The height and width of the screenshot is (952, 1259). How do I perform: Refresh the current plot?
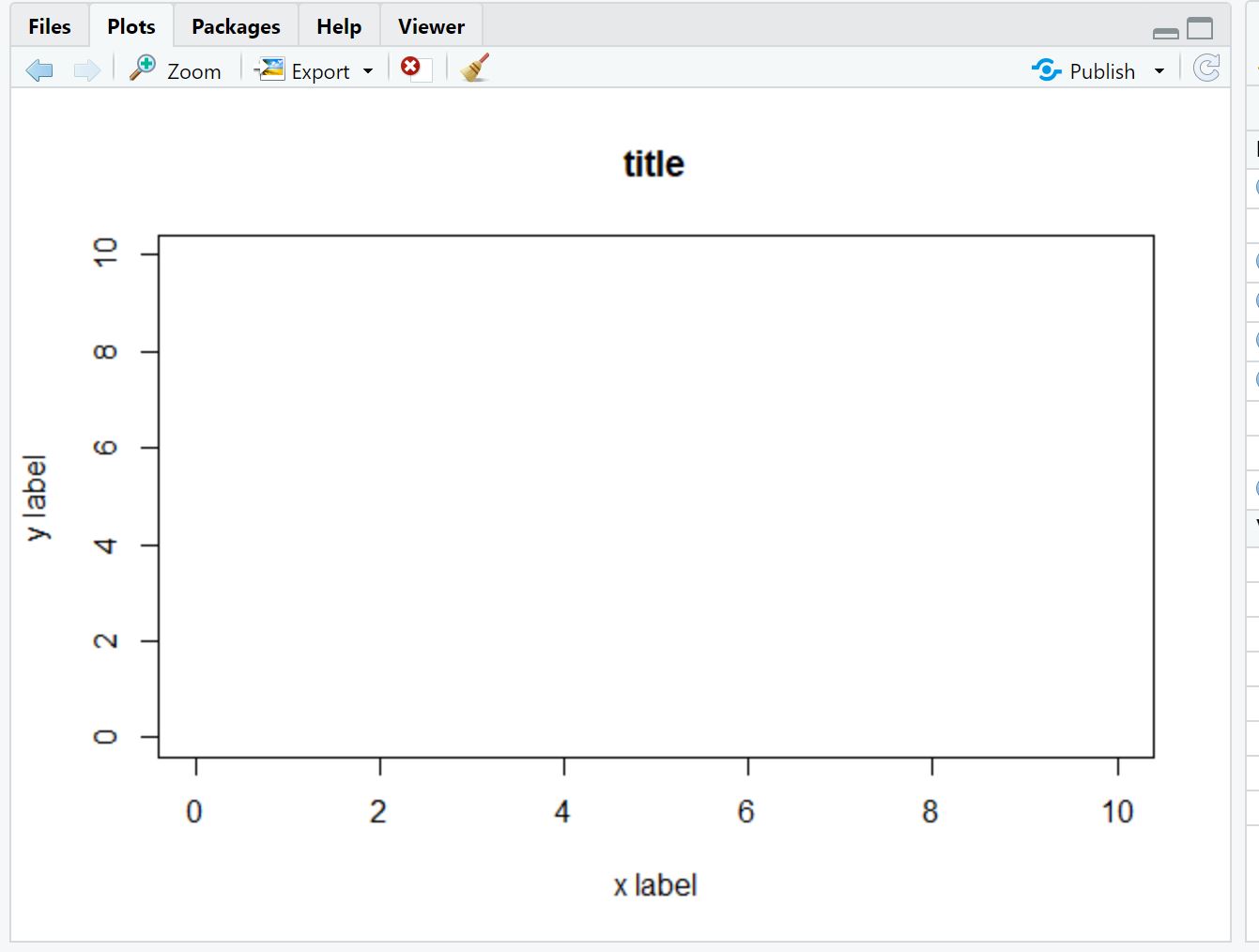tap(1206, 69)
